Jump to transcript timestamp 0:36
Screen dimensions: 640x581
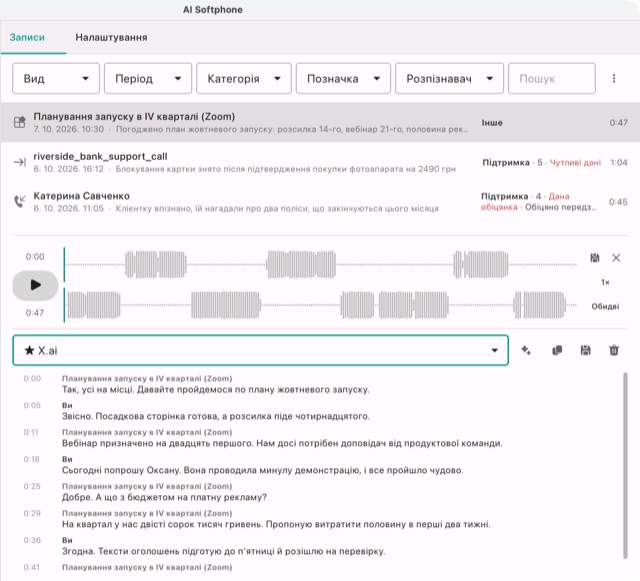32,540
